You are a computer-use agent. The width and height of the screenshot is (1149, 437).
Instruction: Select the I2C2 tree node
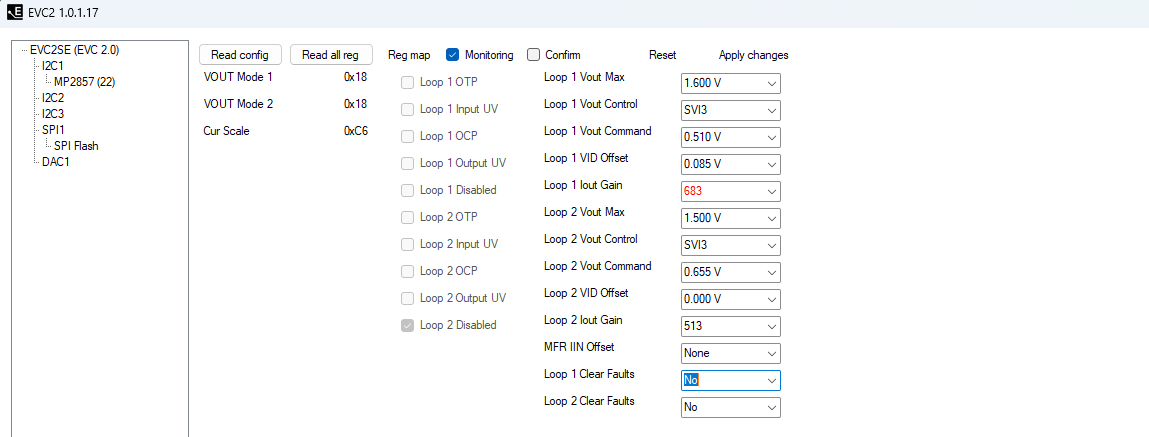click(53, 98)
